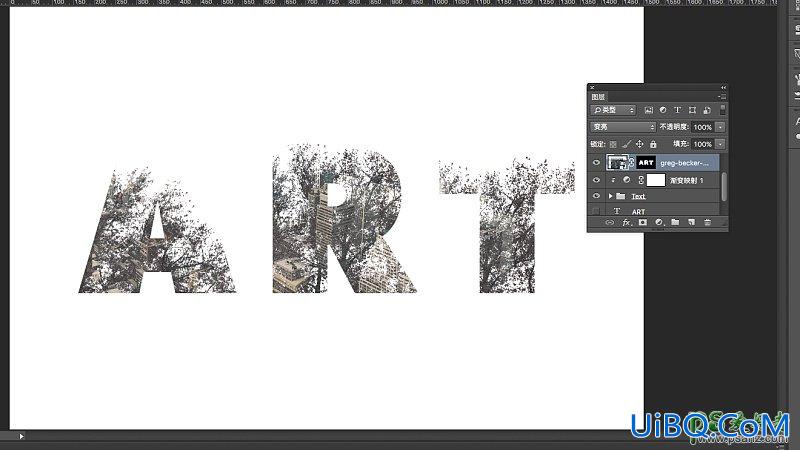Select greg-becker-... layer name
The height and width of the screenshot is (450, 800).
684,163
